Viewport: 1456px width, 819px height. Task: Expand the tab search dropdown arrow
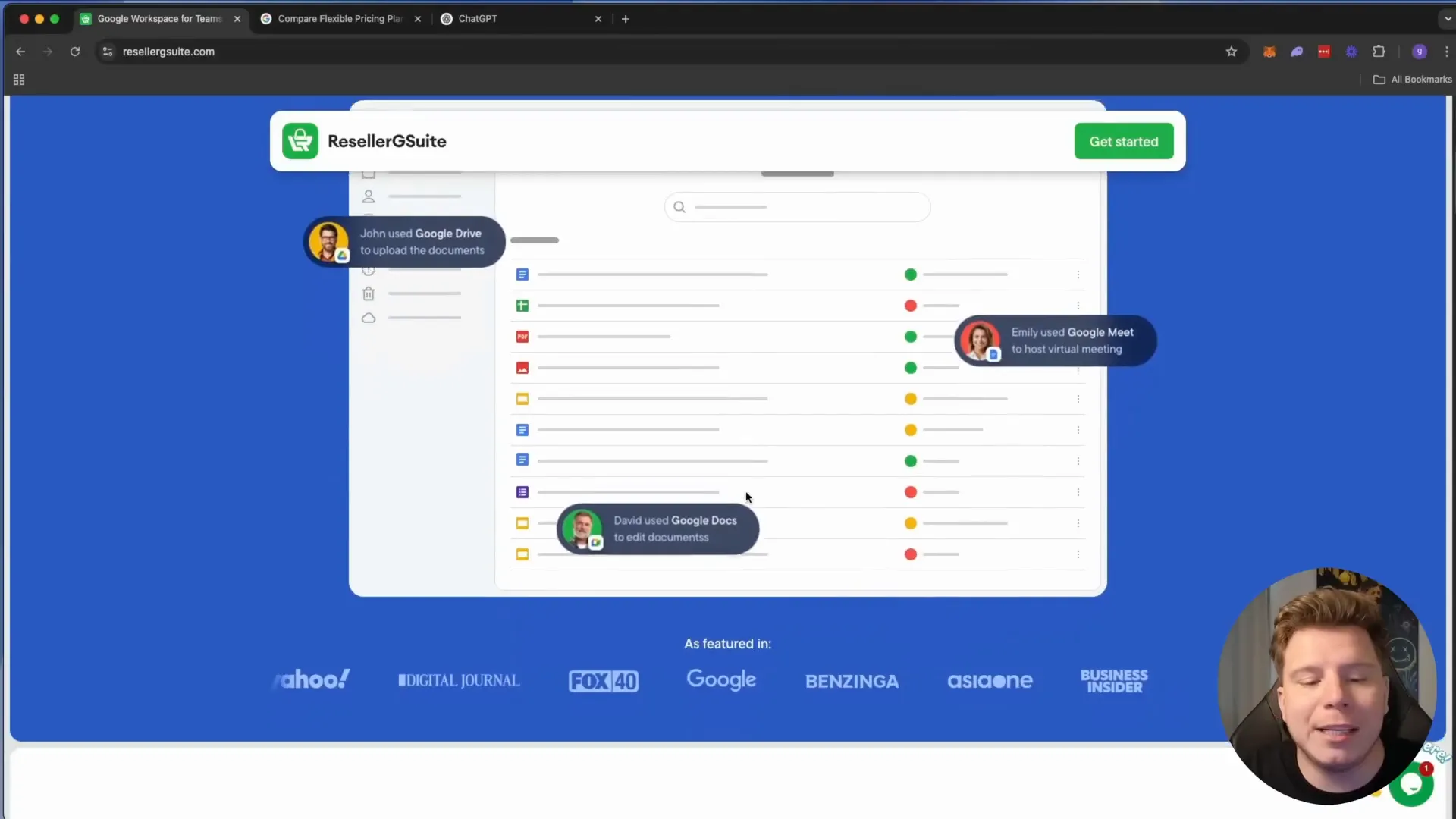1446,19
